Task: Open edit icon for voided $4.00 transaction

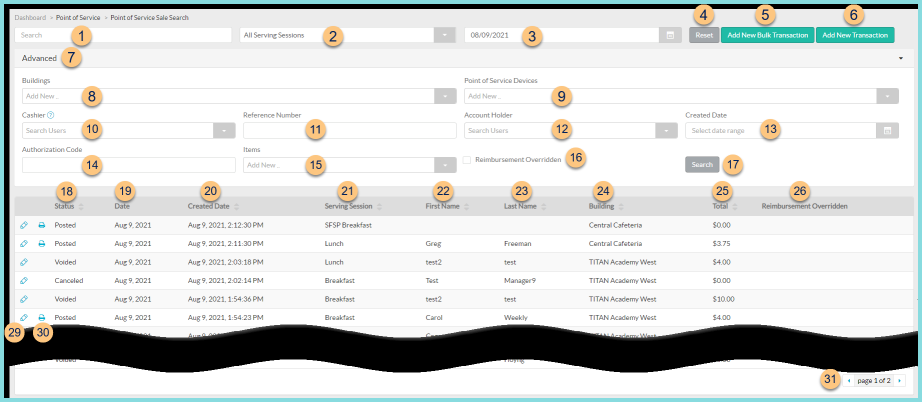Action: point(24,262)
